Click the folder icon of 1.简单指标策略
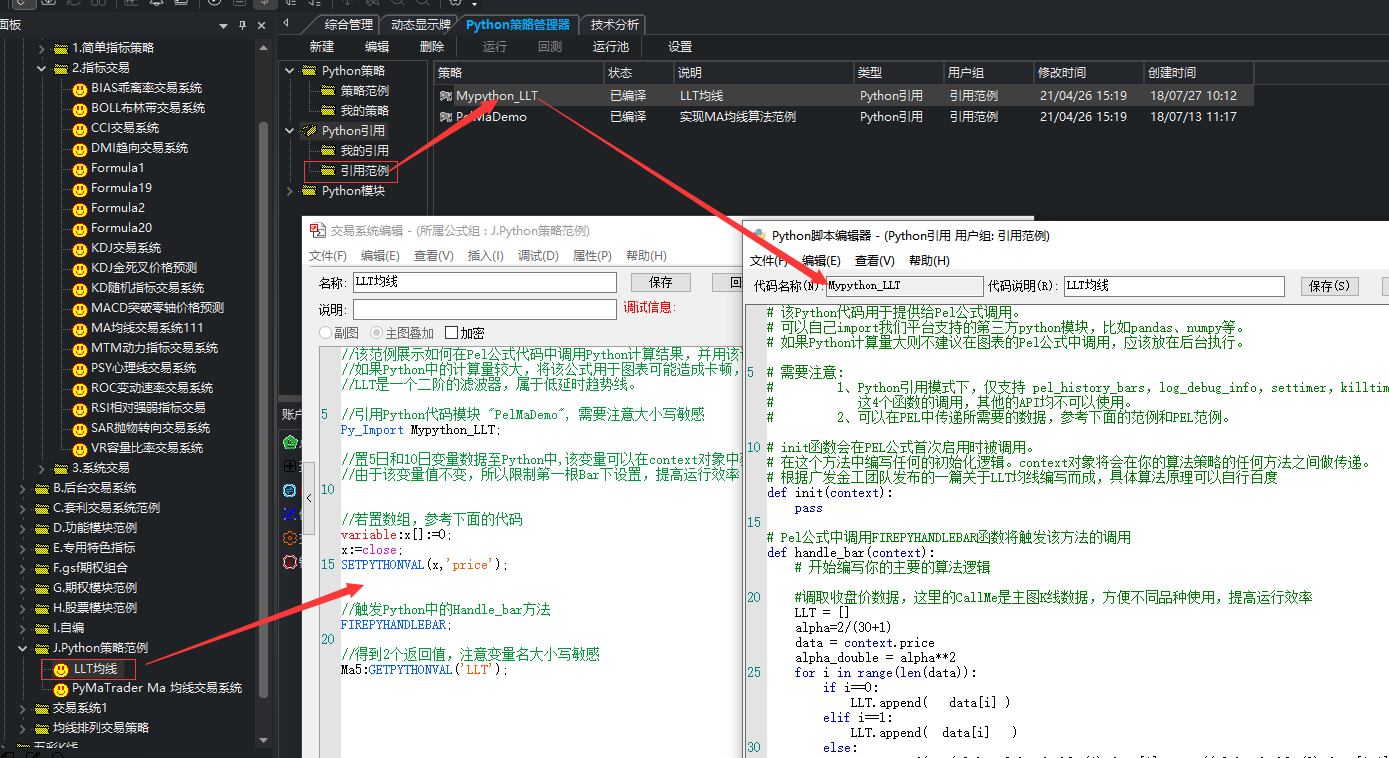 click(60, 48)
